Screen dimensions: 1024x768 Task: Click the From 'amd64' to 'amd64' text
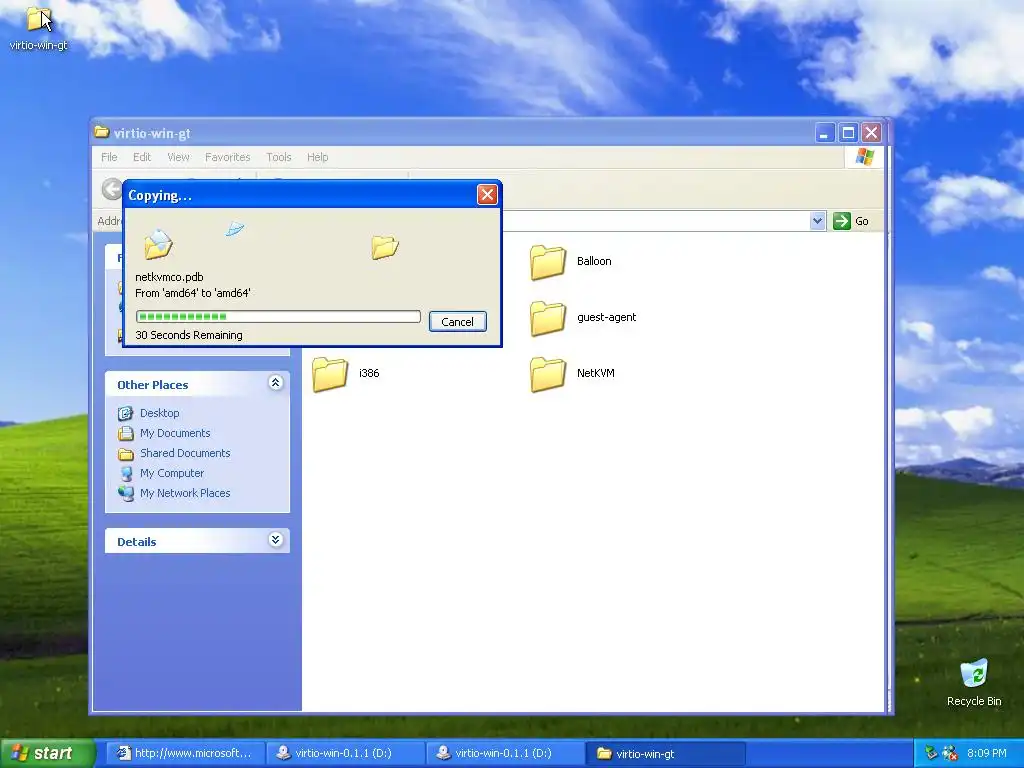click(x=193, y=294)
